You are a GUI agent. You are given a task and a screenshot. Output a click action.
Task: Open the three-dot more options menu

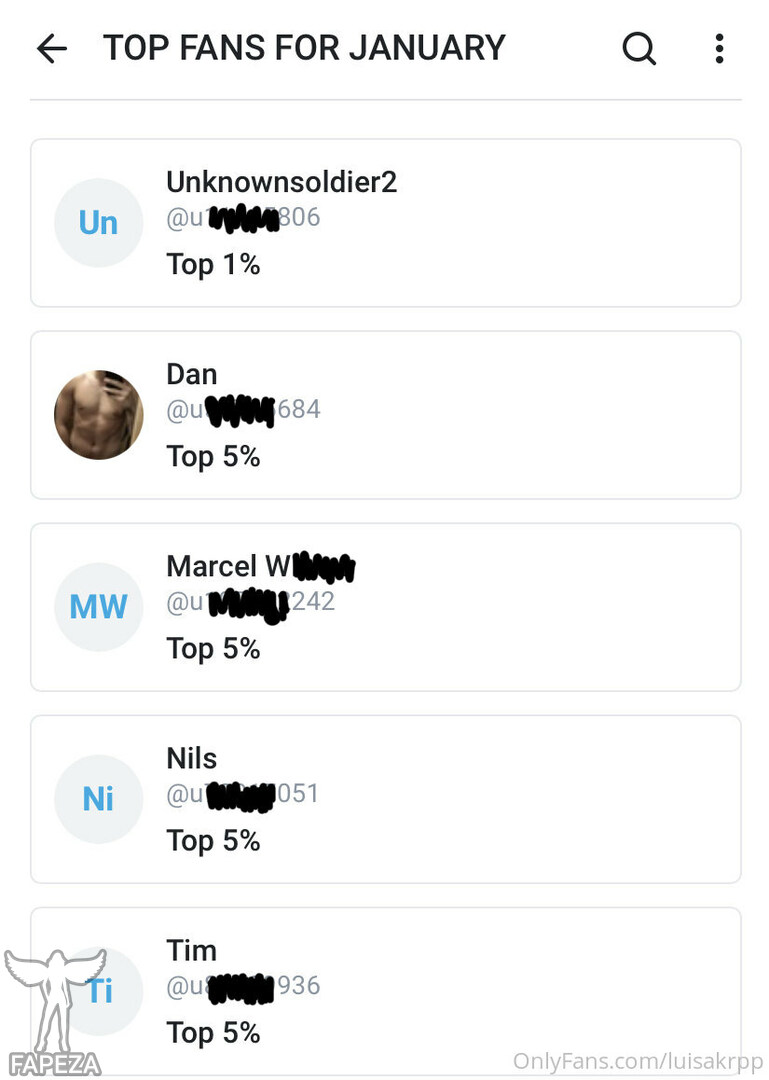click(x=719, y=48)
